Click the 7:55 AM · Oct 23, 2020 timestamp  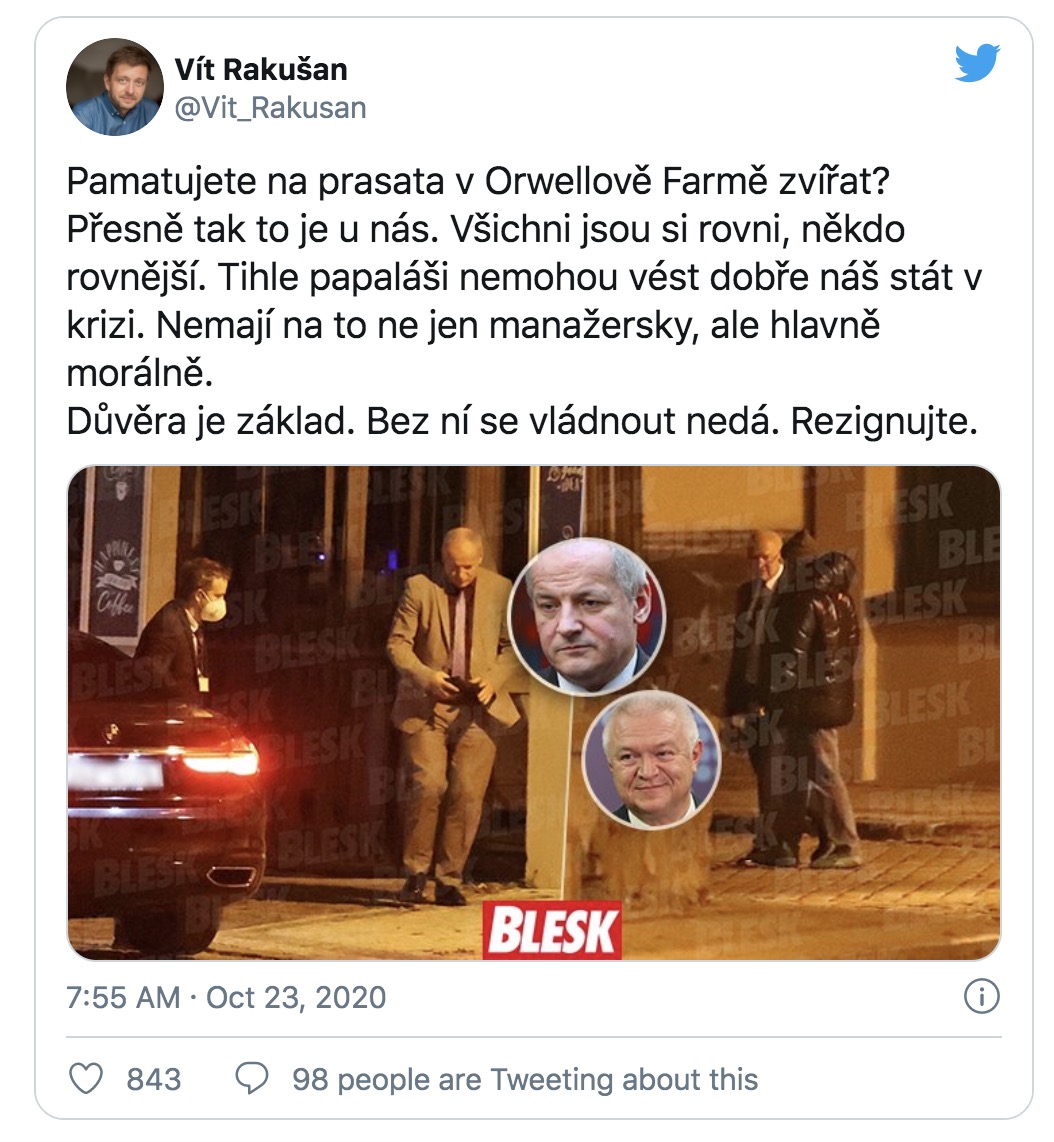[226, 997]
